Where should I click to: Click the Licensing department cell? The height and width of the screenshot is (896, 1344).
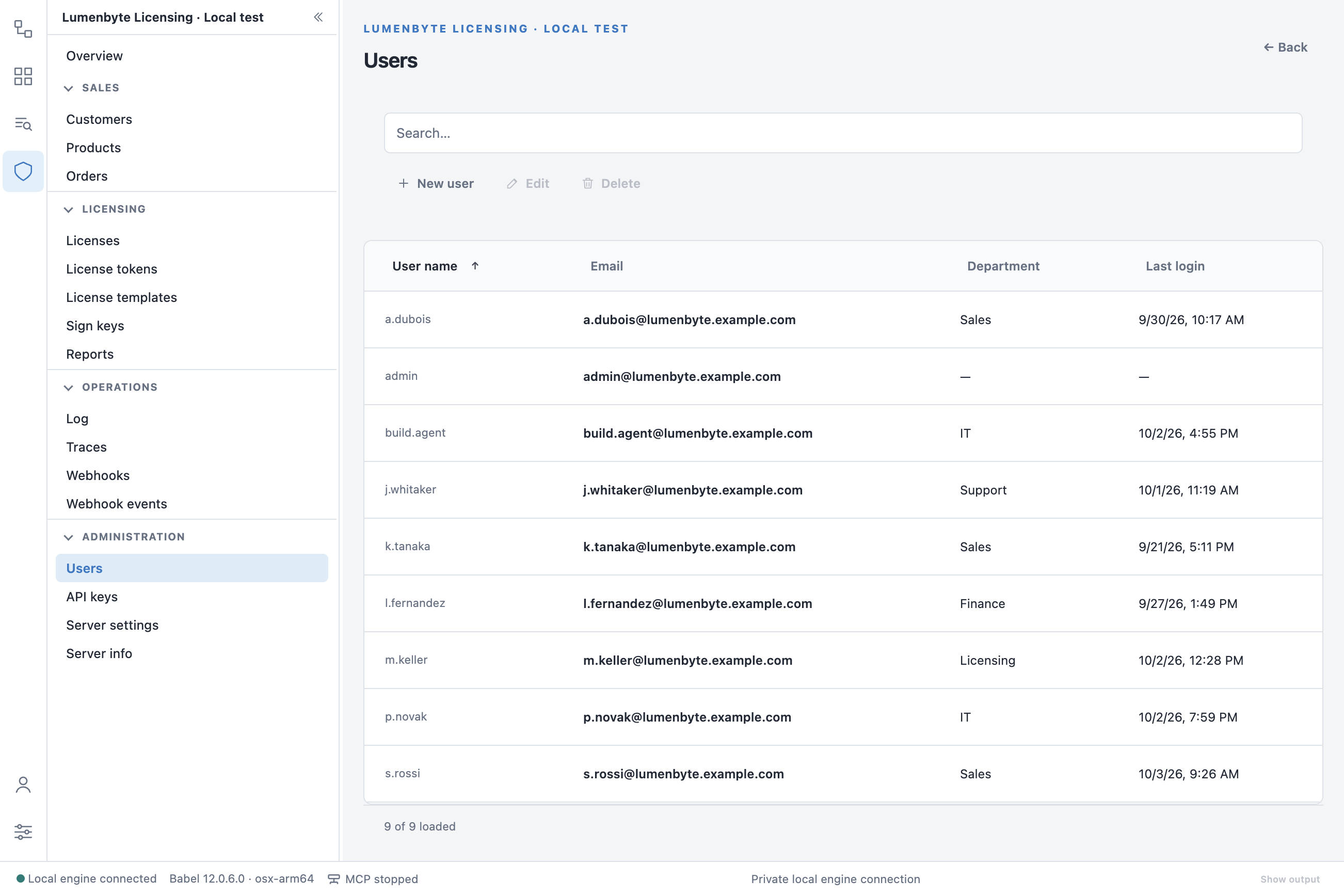pyautogui.click(x=987, y=660)
